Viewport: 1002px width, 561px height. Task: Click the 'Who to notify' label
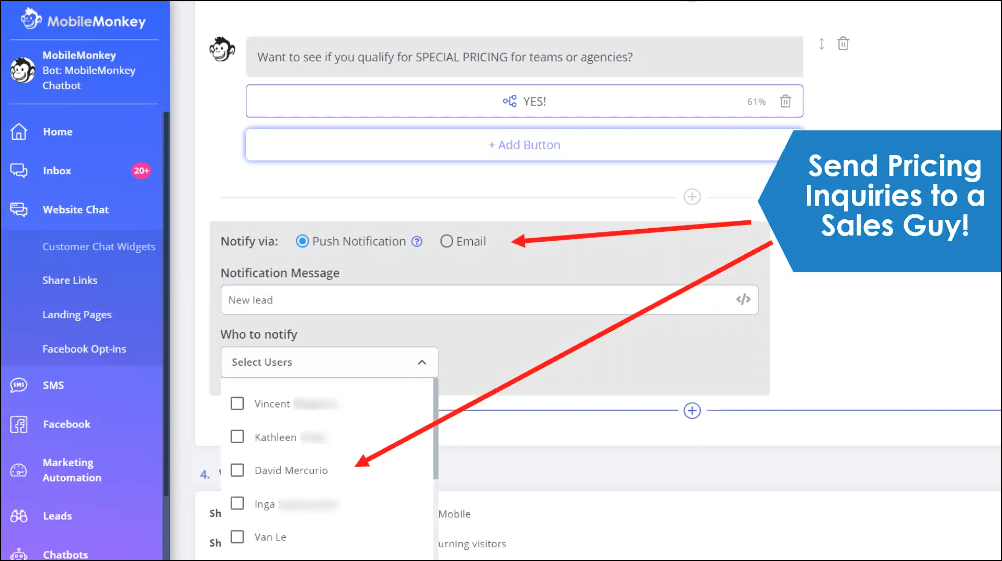pyautogui.click(x=259, y=335)
